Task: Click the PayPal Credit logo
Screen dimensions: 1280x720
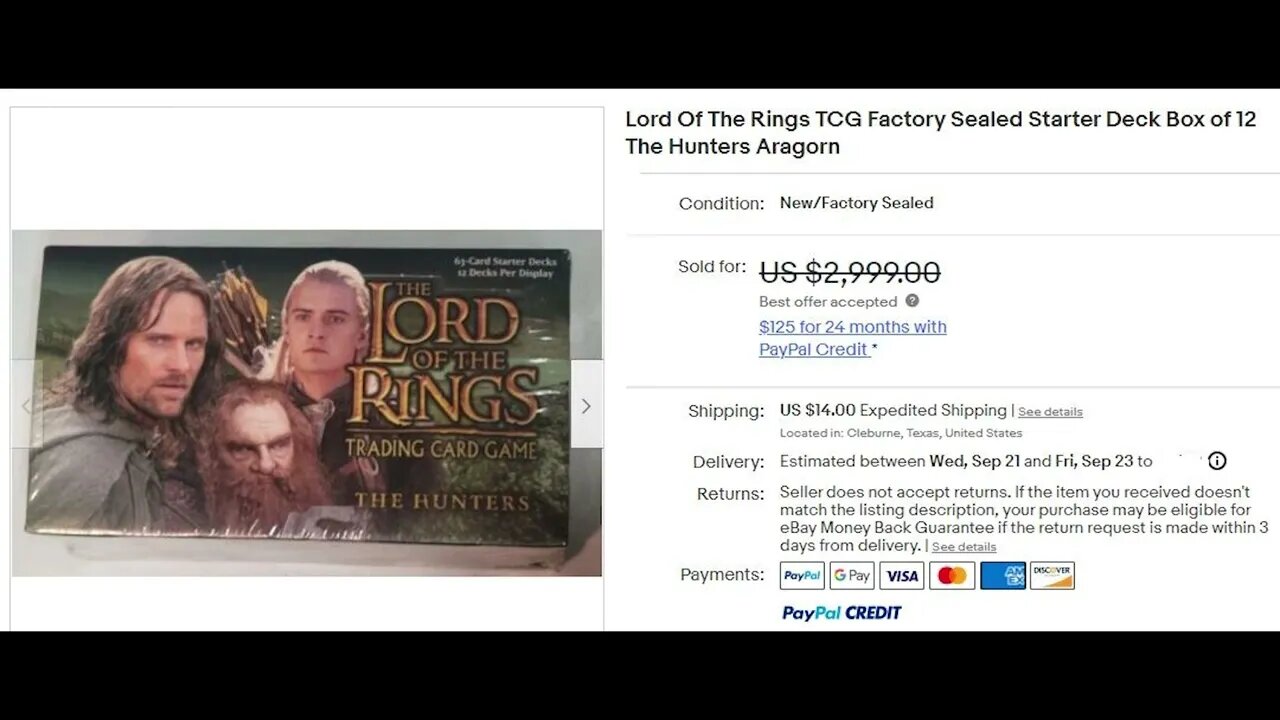Action: tap(841, 613)
